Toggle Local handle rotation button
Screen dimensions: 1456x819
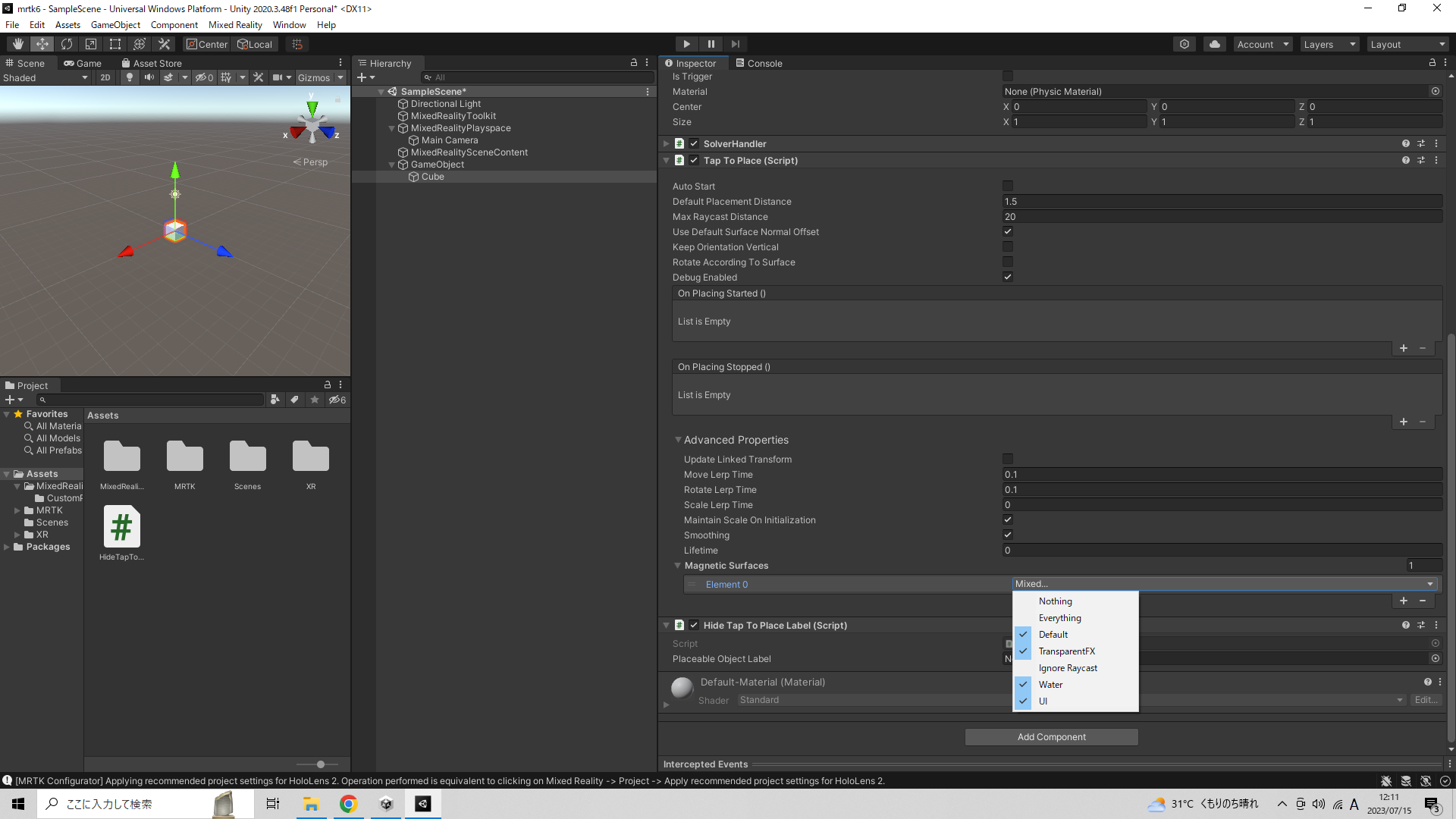coord(255,44)
